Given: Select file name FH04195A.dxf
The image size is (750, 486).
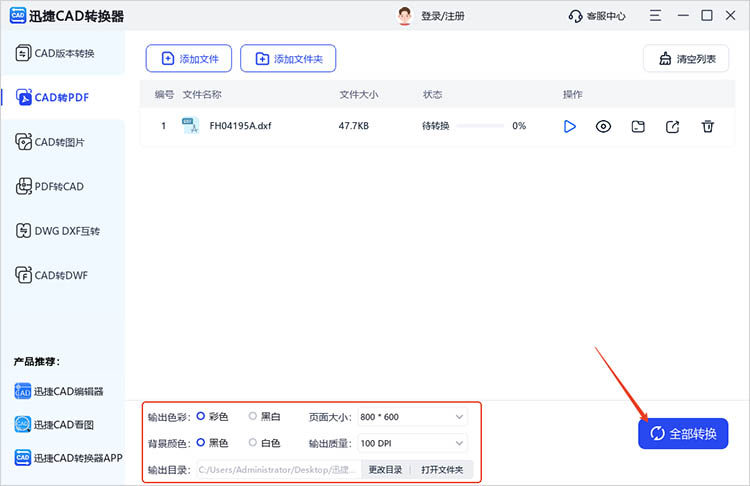Looking at the screenshot, I should (x=240, y=126).
